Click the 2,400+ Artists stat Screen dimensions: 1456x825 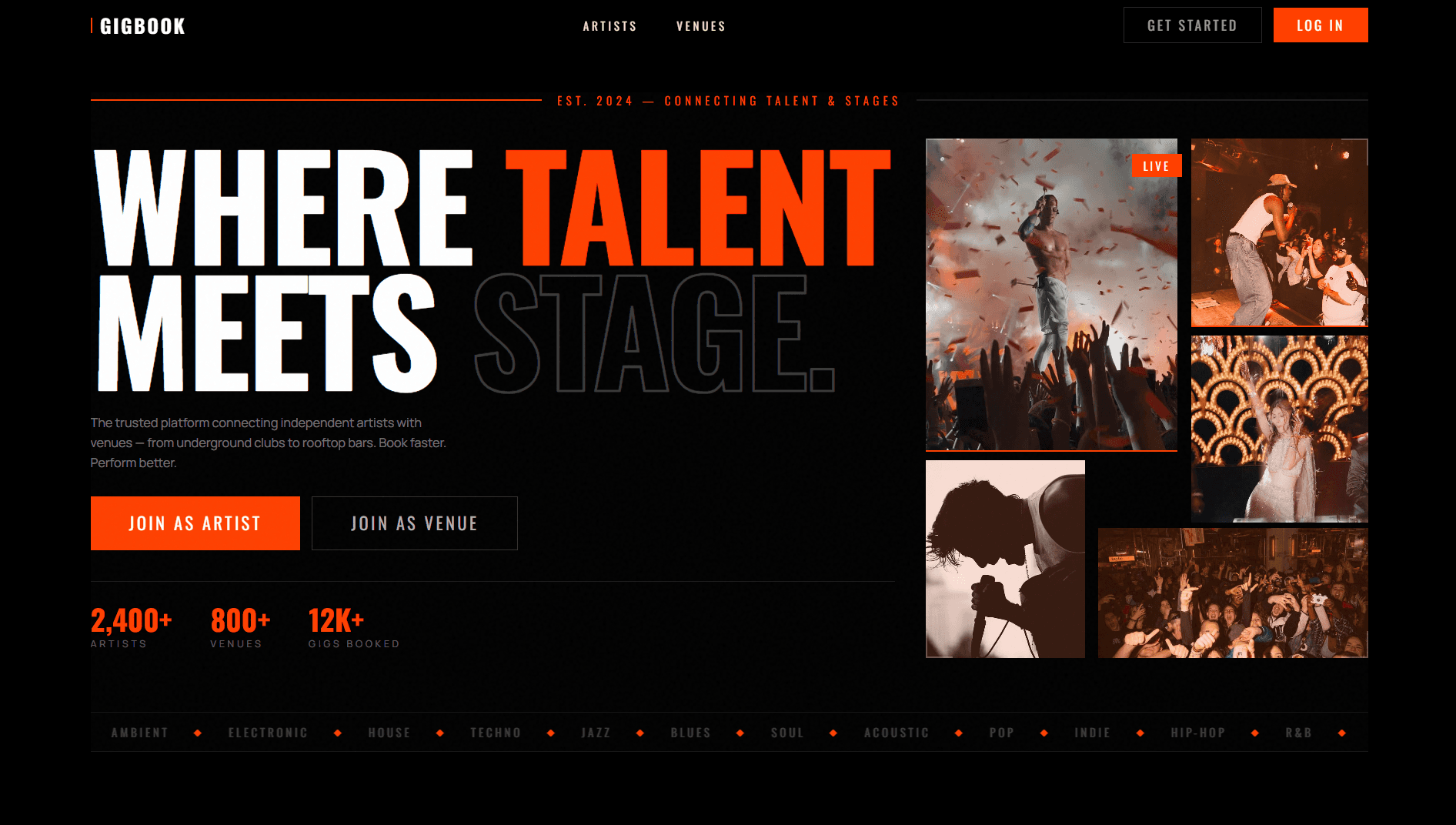132,627
